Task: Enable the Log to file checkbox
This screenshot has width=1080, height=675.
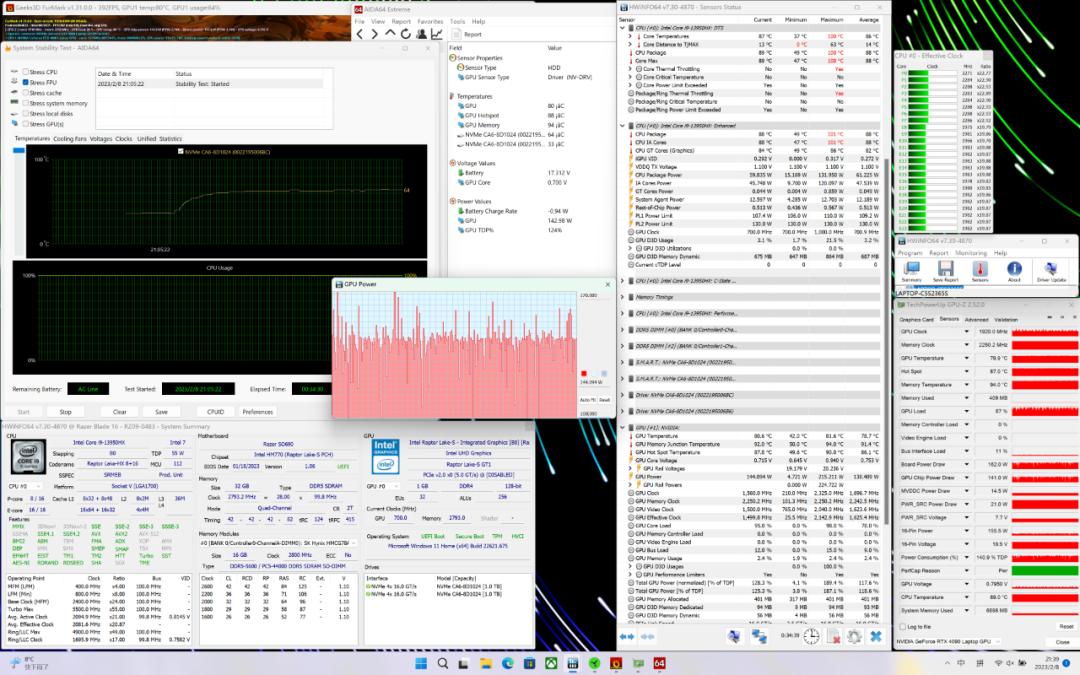Action: [901, 626]
